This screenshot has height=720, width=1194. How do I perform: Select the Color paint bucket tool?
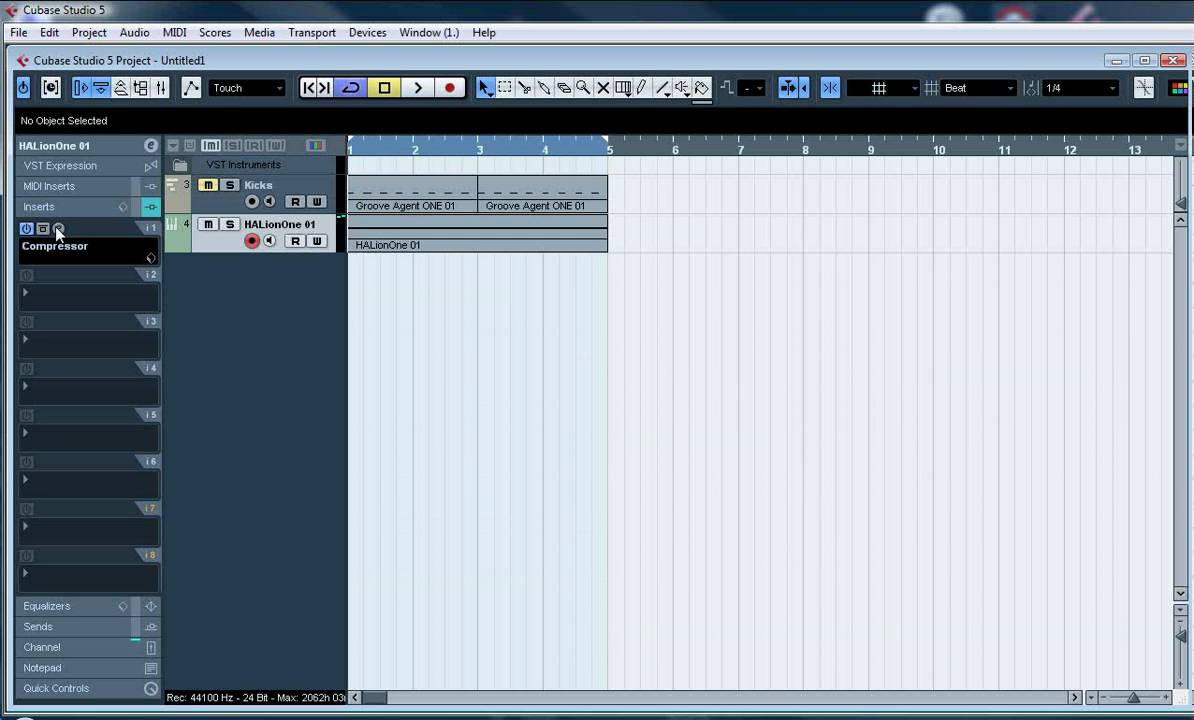coord(702,88)
